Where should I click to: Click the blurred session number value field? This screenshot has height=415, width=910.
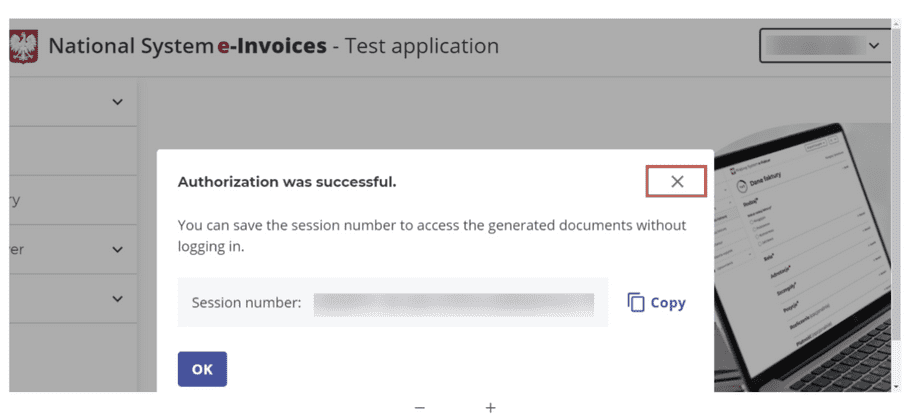(453, 303)
